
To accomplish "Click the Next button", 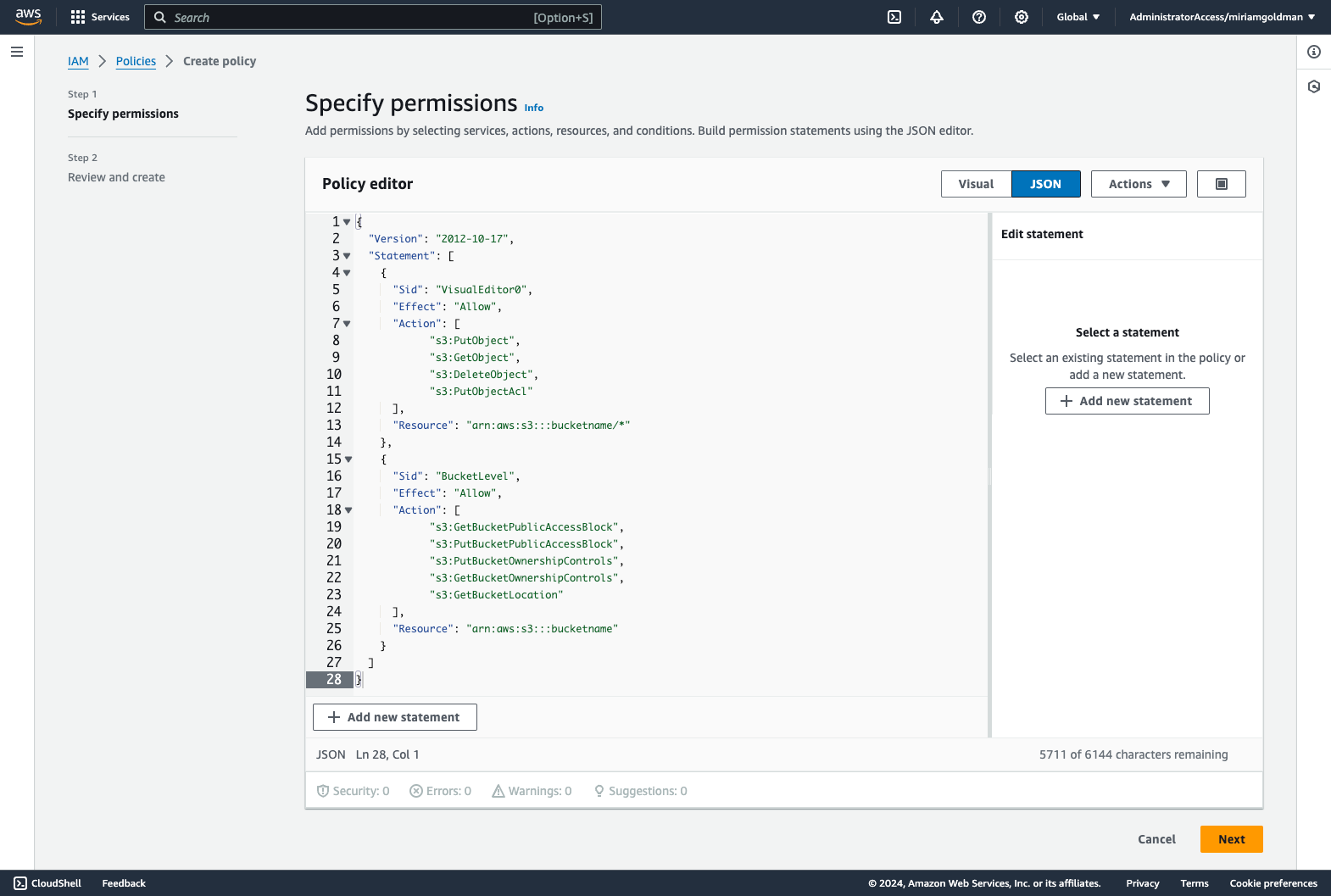I will pos(1231,839).
